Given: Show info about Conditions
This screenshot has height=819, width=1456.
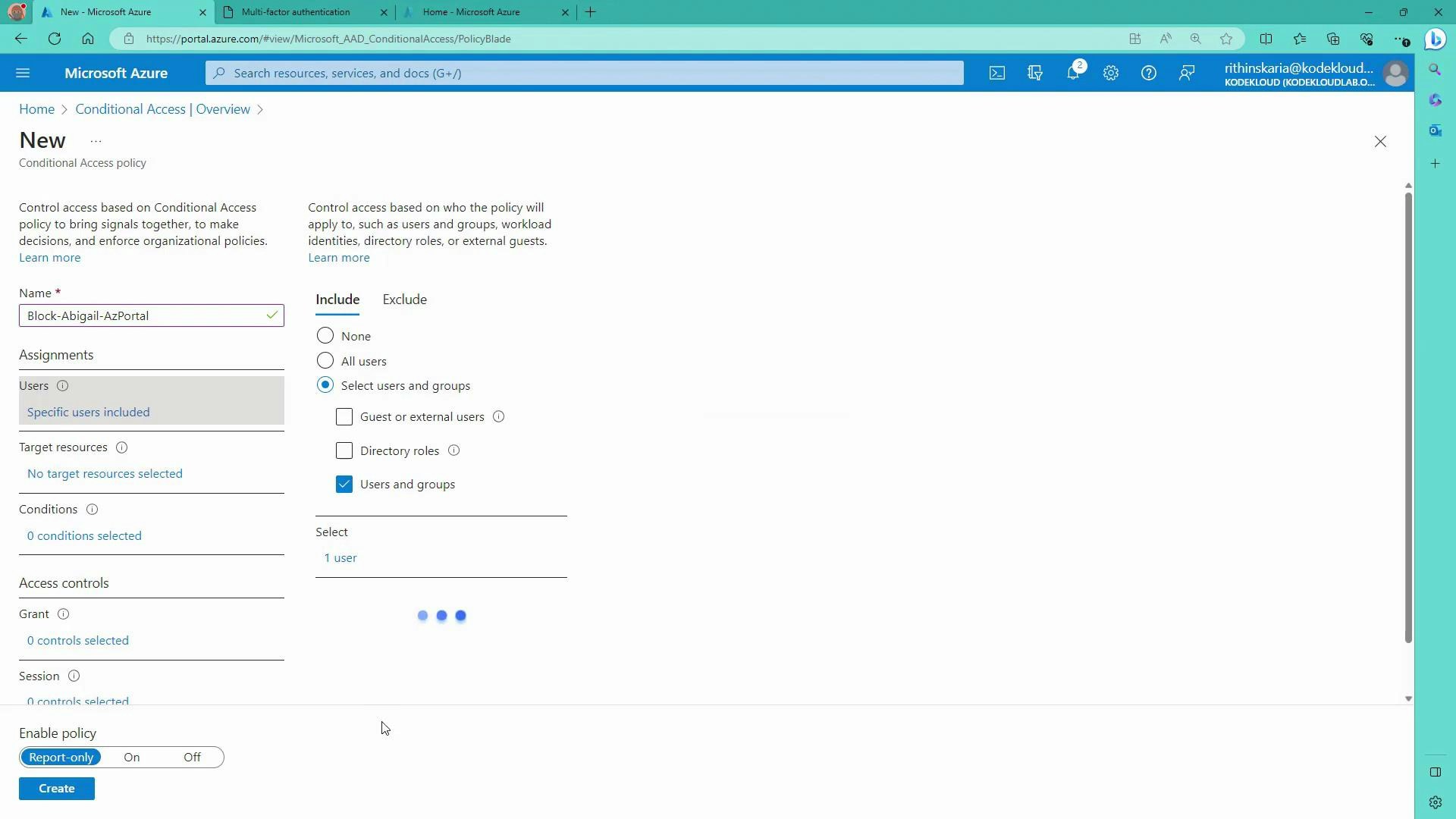Looking at the screenshot, I should (92, 509).
